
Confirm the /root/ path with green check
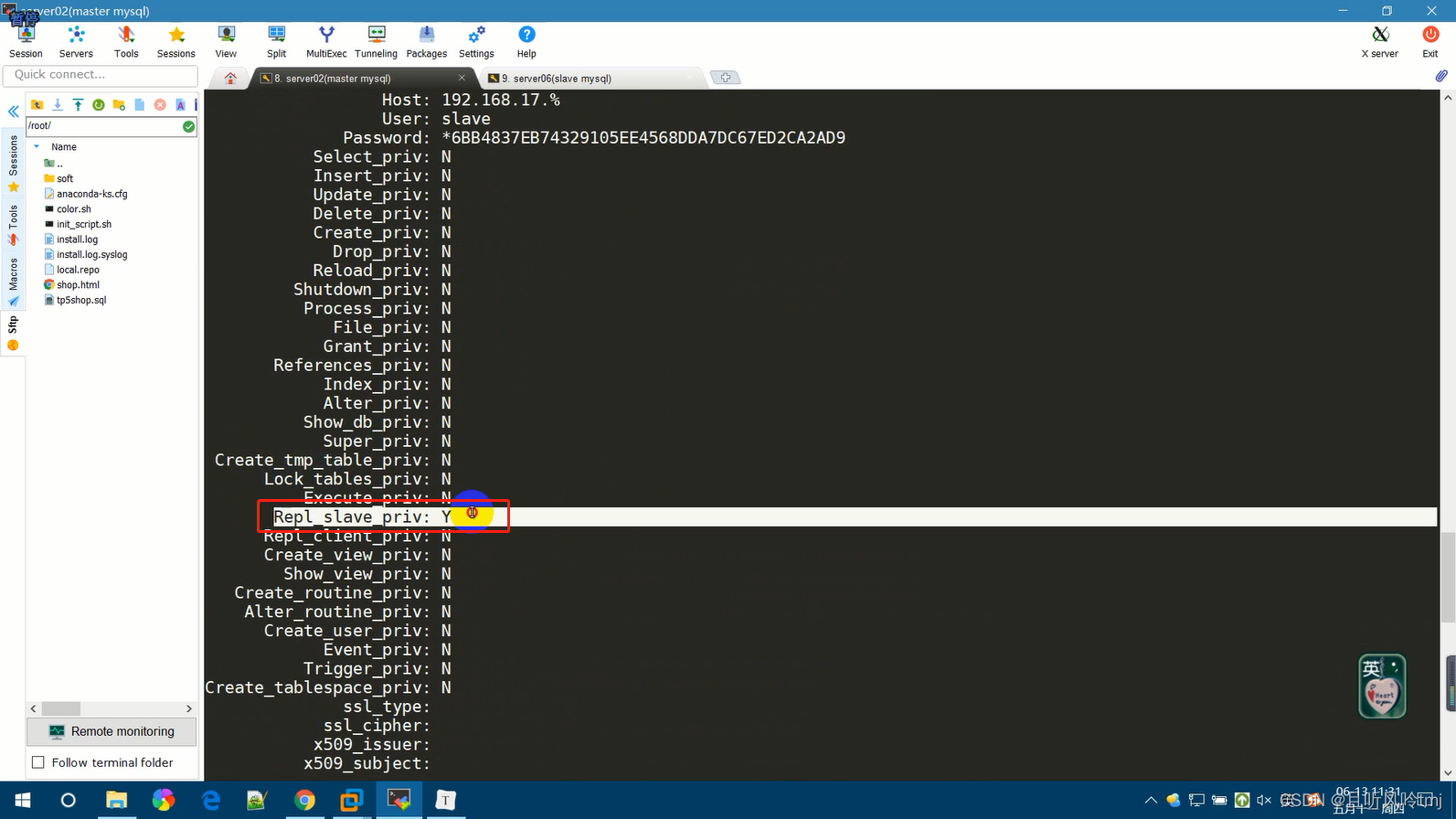[188, 126]
